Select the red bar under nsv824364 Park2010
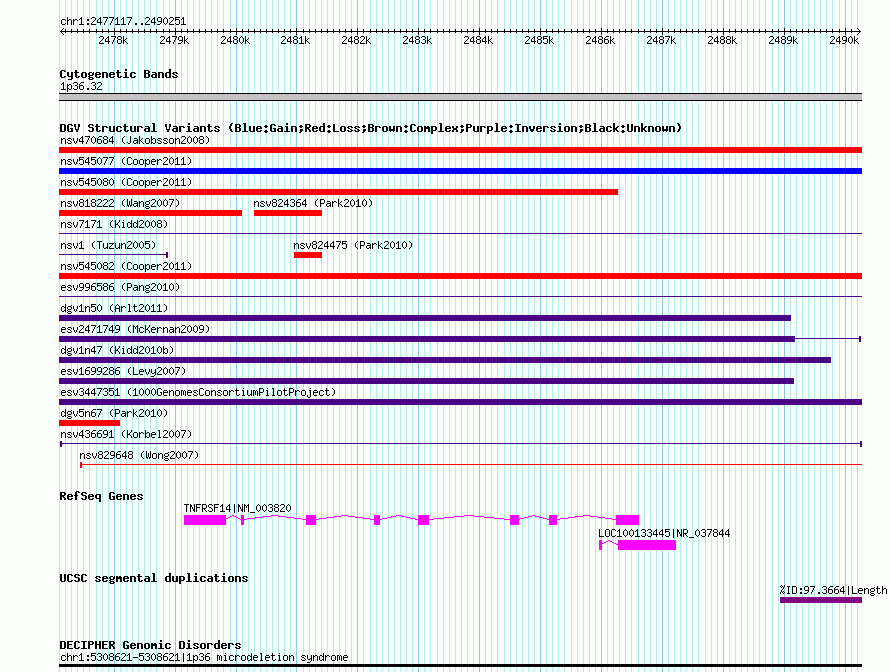890x672 pixels. (x=288, y=213)
